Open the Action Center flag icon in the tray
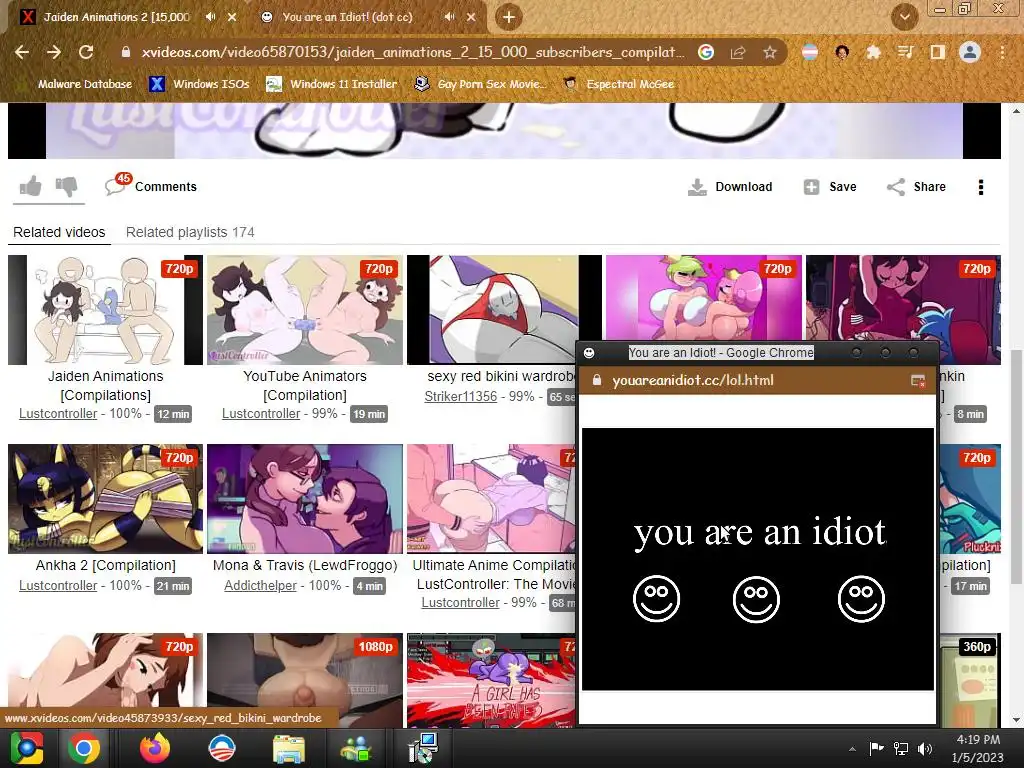This screenshot has width=1024, height=768. point(876,749)
